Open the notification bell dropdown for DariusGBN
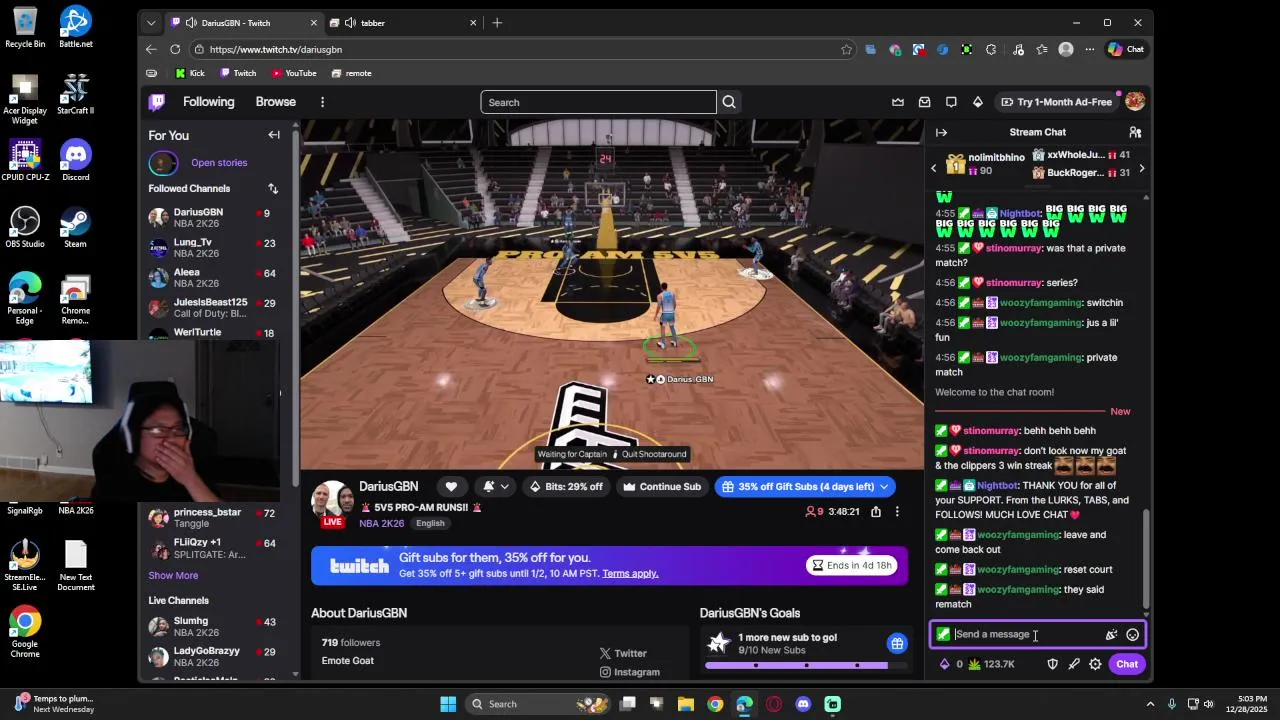Image resolution: width=1280 pixels, height=720 pixels. 496,486
